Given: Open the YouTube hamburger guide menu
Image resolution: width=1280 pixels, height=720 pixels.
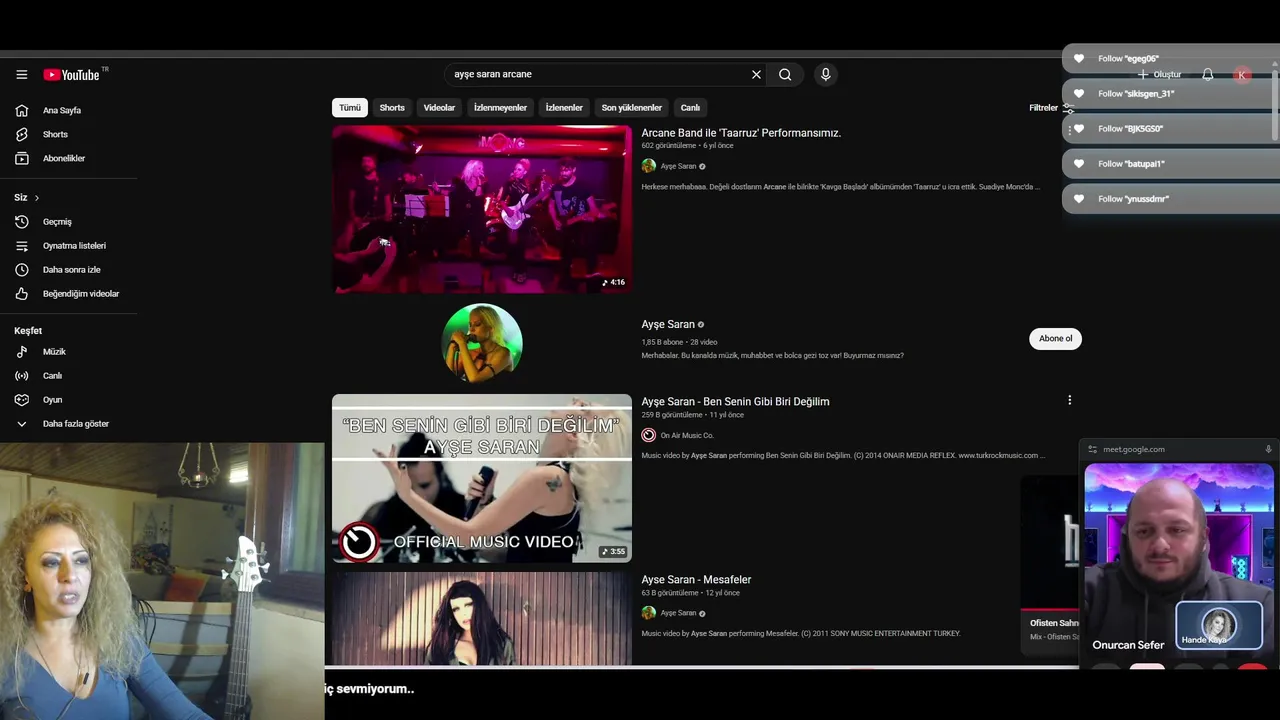Looking at the screenshot, I should pyautogui.click(x=21, y=75).
